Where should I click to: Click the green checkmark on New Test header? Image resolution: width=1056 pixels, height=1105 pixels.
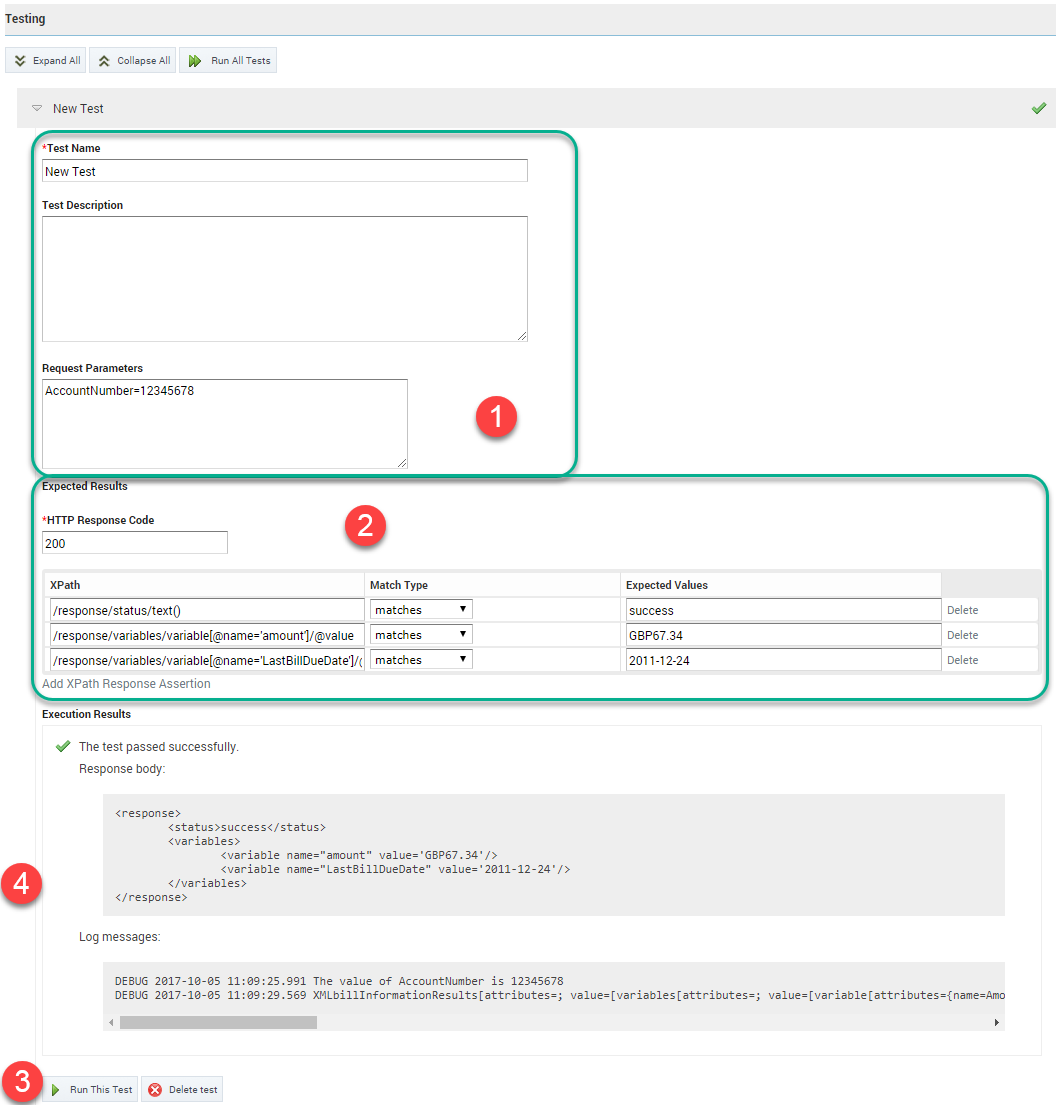[x=1038, y=108]
